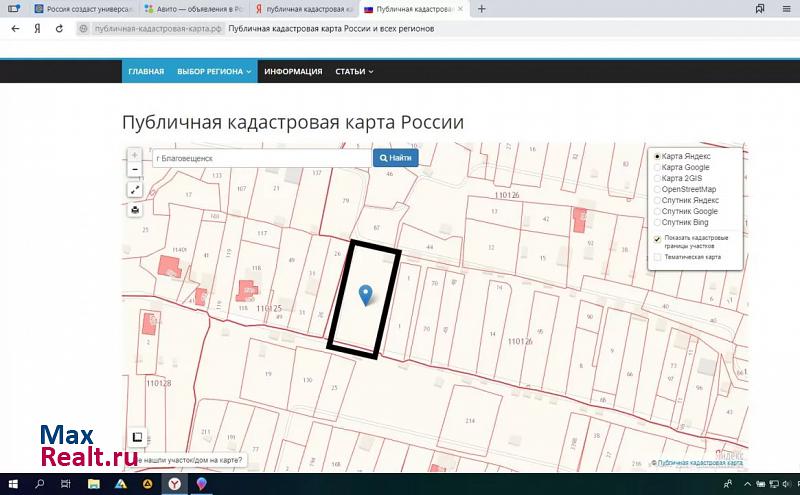Zoom out the cadastral map
Screen dimensions: 800x495
(x=134, y=170)
